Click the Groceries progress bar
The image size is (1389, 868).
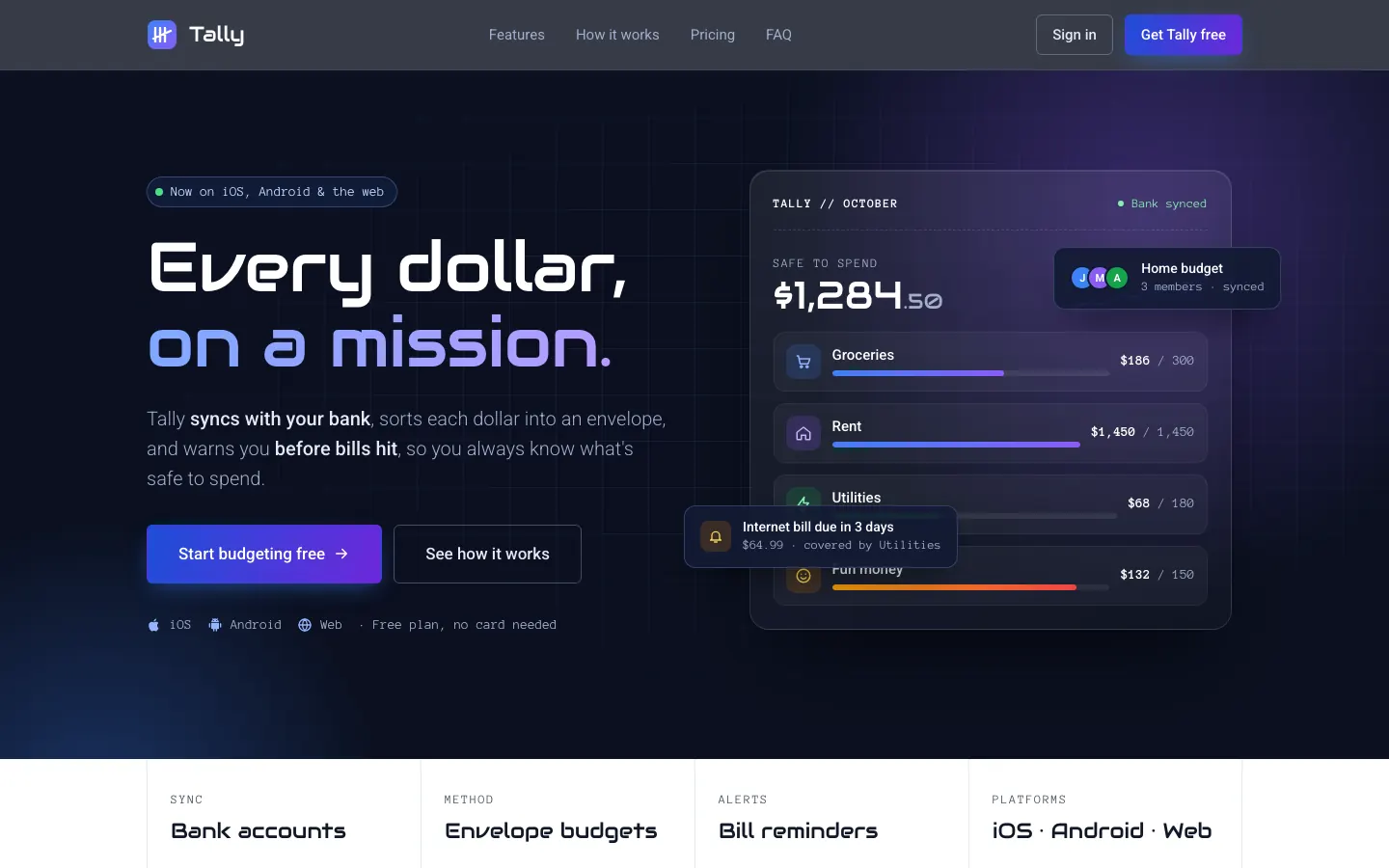[970, 373]
